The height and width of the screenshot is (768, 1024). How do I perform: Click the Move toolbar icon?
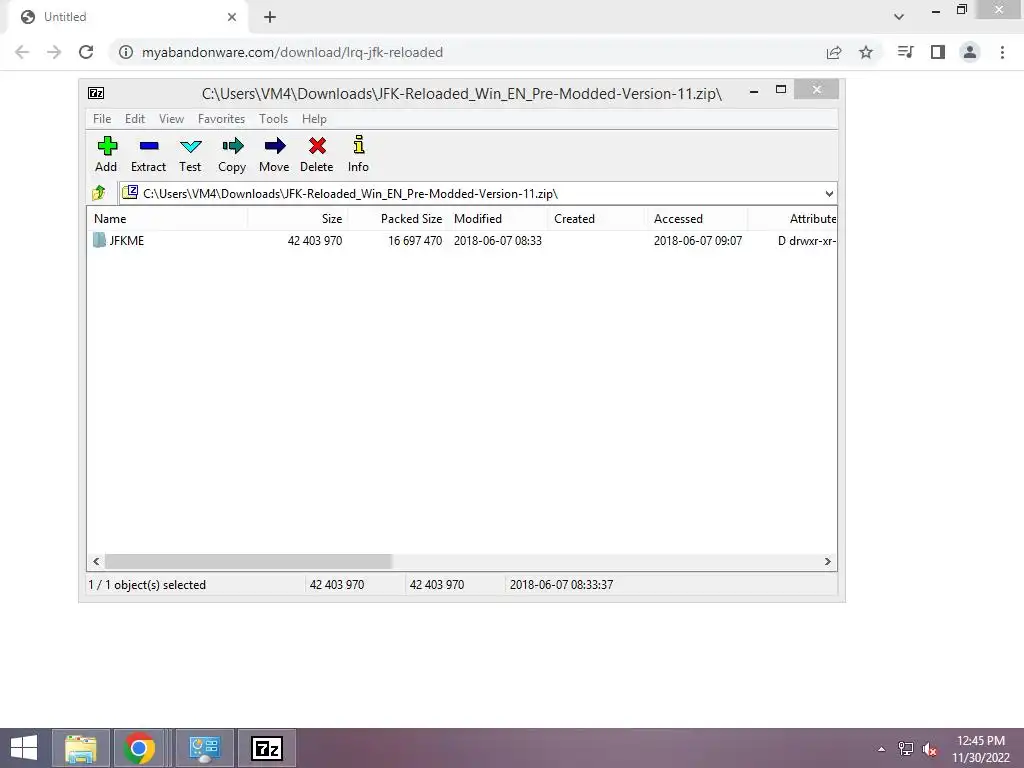274,146
